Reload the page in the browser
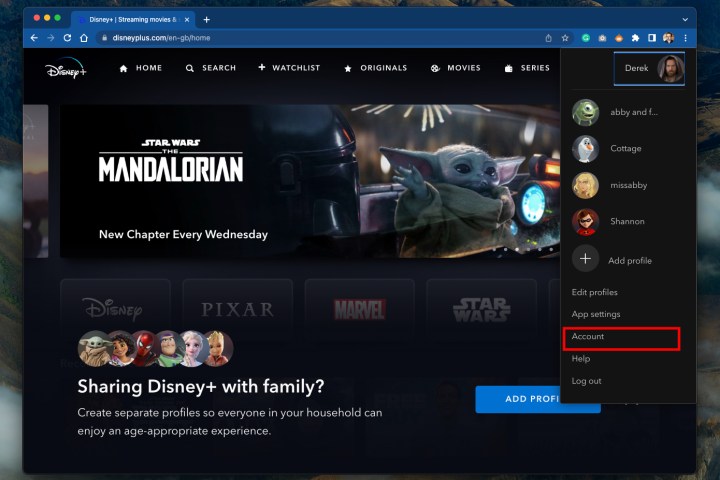 point(67,38)
